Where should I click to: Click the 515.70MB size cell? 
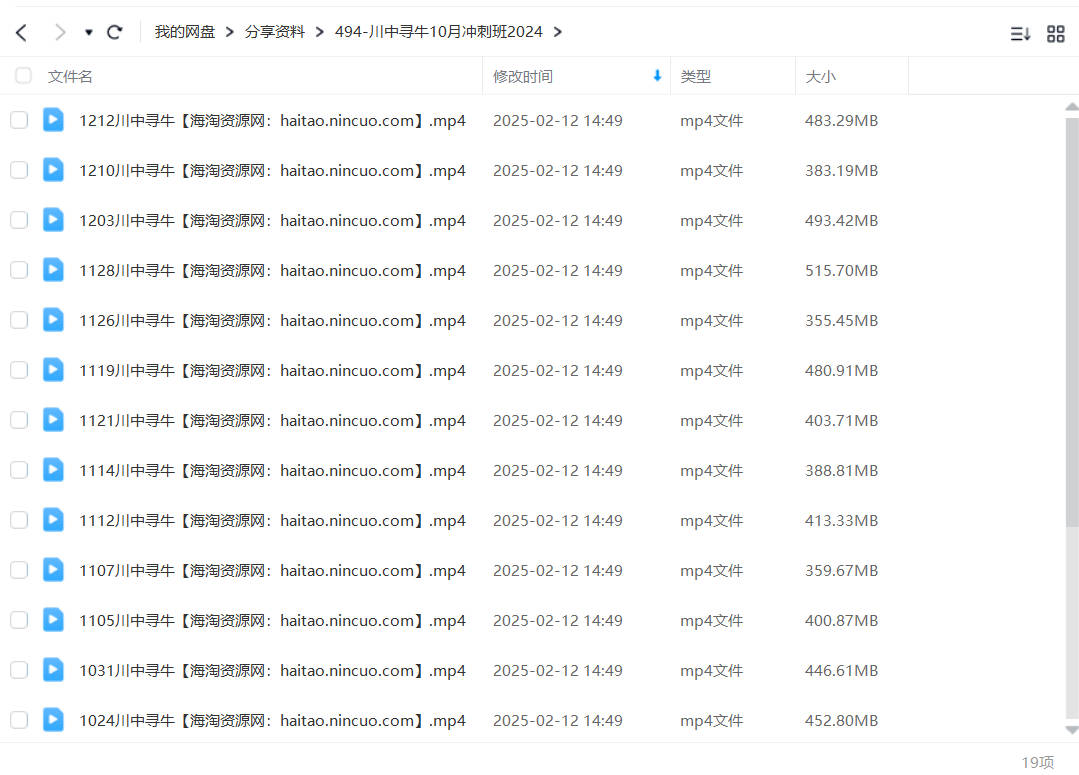(x=842, y=270)
